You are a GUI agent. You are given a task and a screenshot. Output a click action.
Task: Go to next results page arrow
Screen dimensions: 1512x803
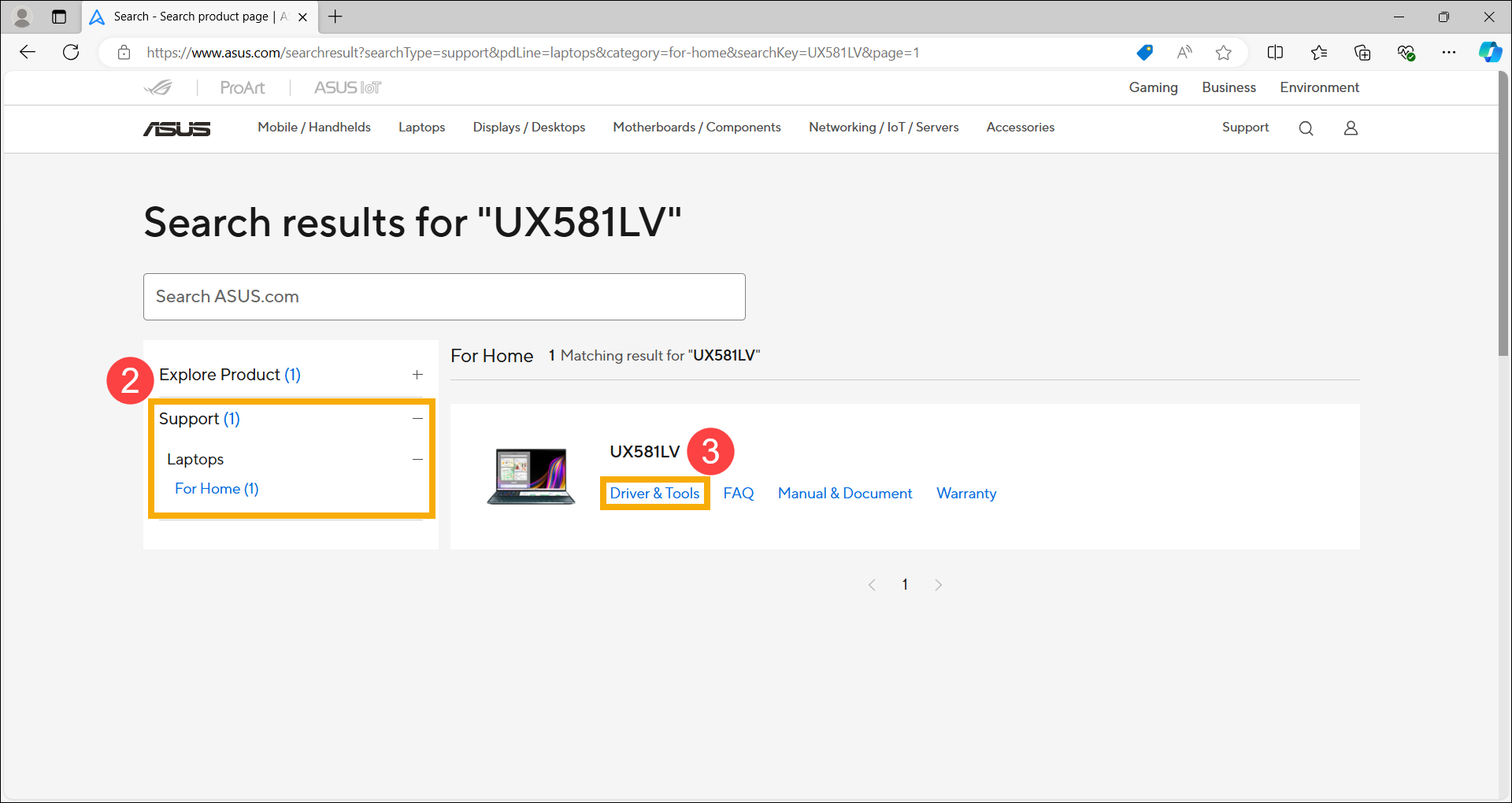point(938,585)
